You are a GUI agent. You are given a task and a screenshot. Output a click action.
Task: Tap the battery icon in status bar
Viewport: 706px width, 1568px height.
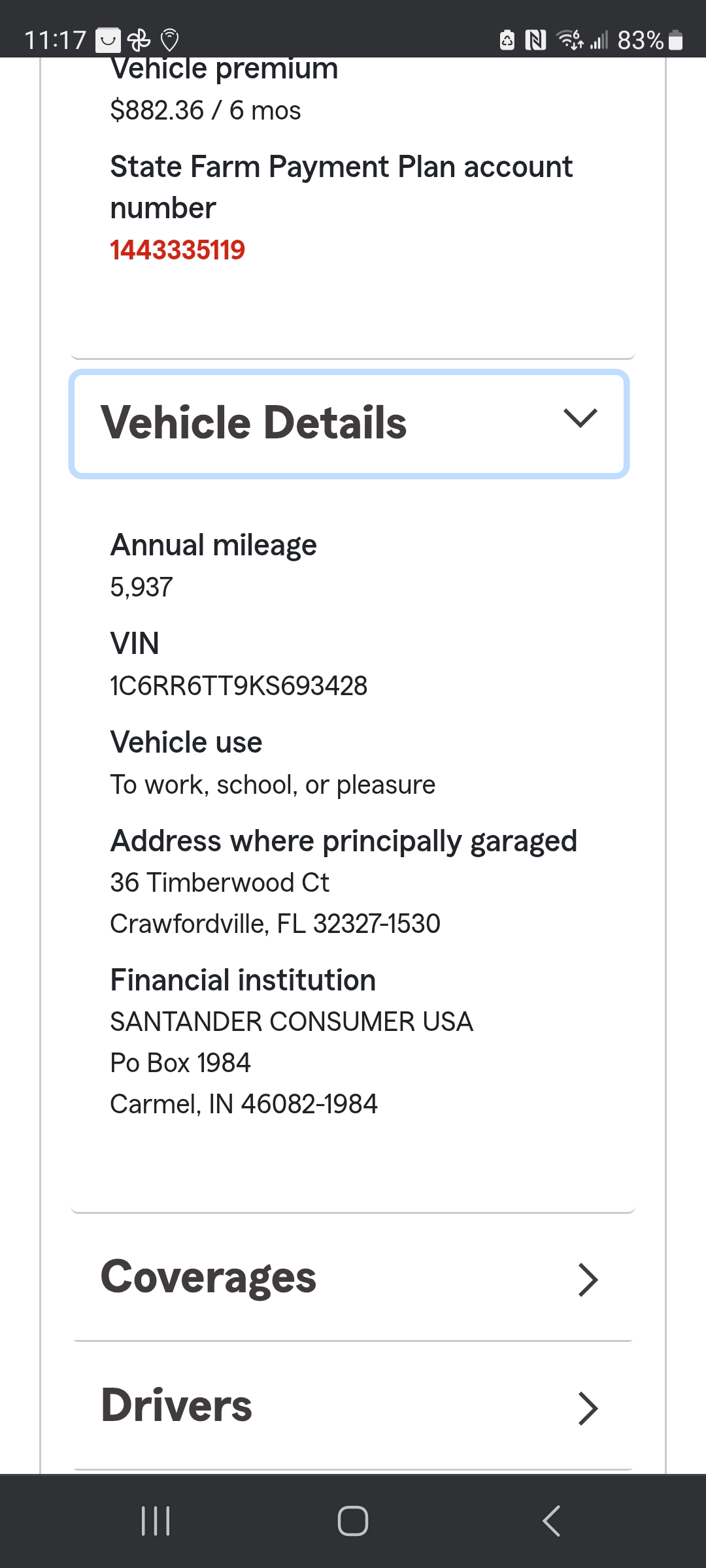677,41
